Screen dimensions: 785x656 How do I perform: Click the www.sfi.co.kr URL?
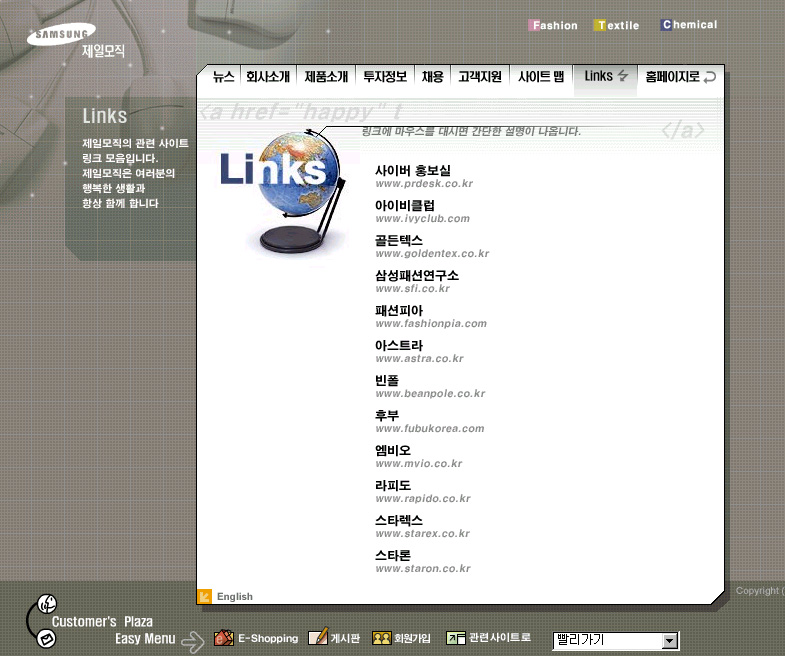click(413, 288)
